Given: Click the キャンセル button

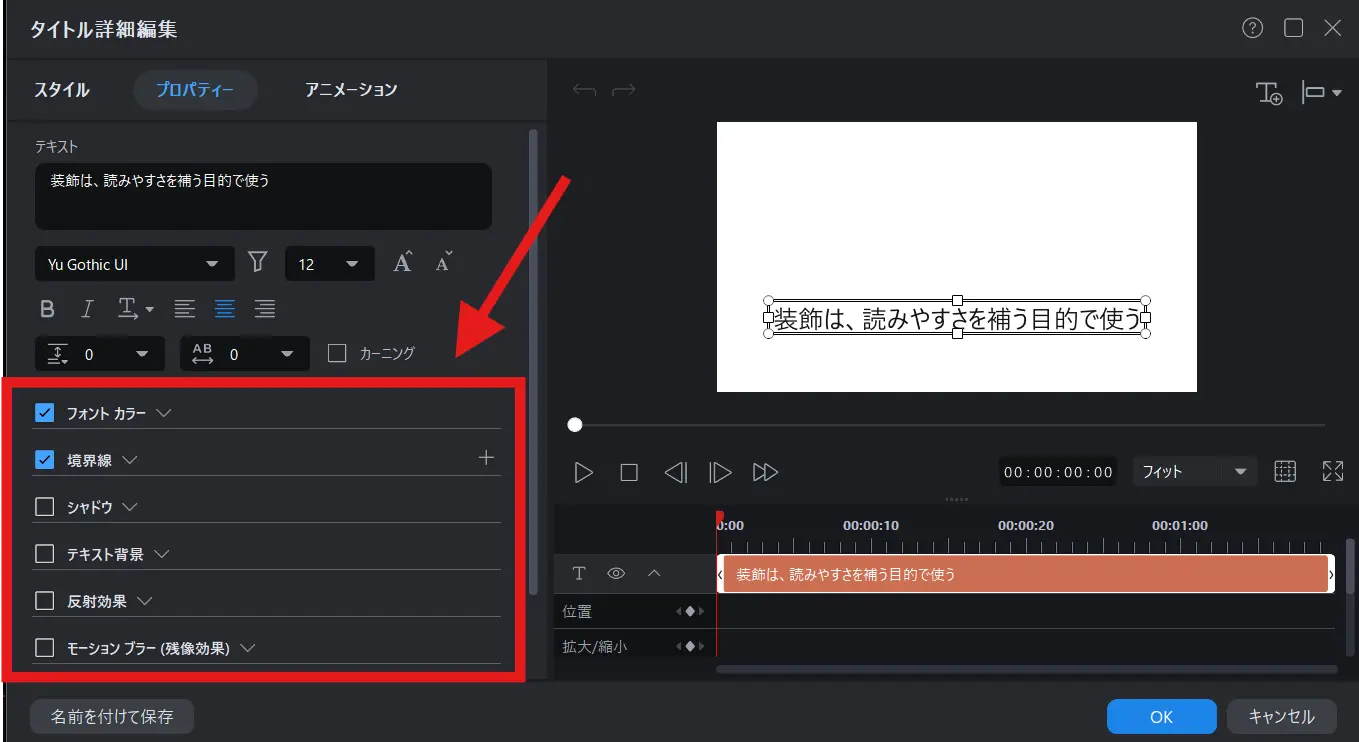Looking at the screenshot, I should tap(1282, 717).
